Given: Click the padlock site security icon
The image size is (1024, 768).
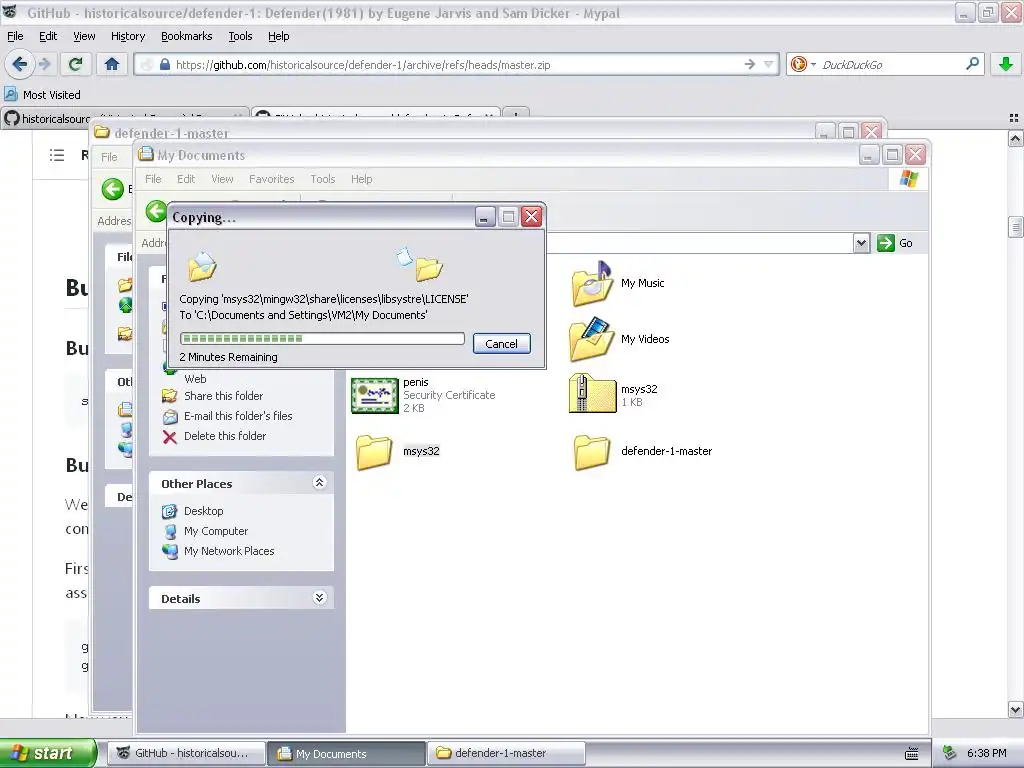Looking at the screenshot, I should [165, 65].
